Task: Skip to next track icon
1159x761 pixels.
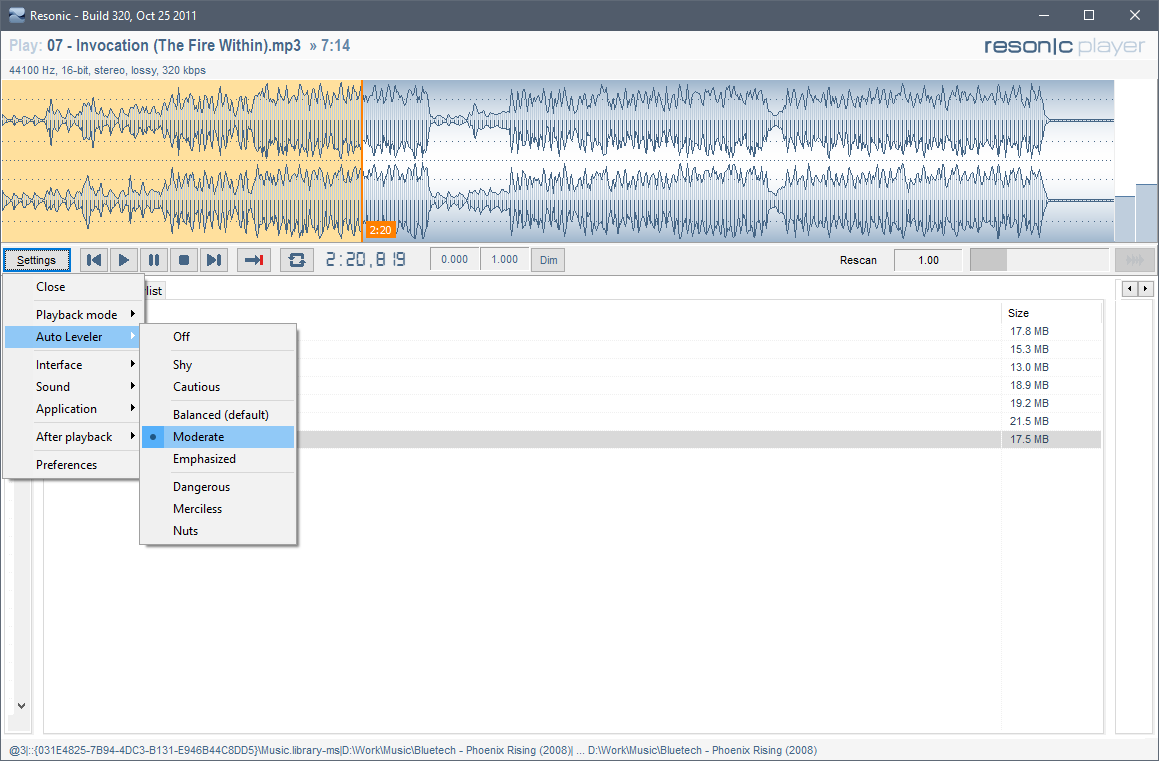Action: 214,260
